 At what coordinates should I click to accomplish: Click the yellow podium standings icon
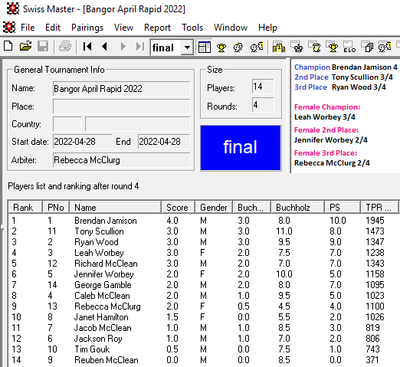coord(279,47)
